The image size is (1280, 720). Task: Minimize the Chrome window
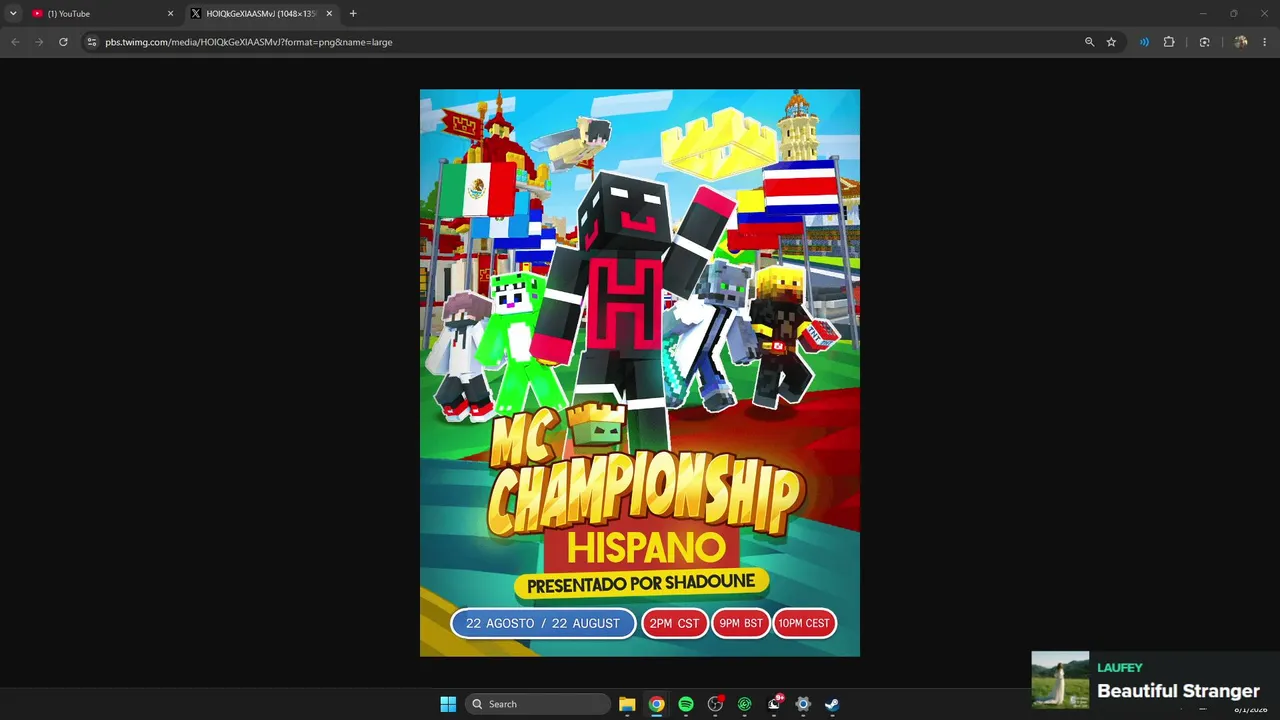(1203, 13)
